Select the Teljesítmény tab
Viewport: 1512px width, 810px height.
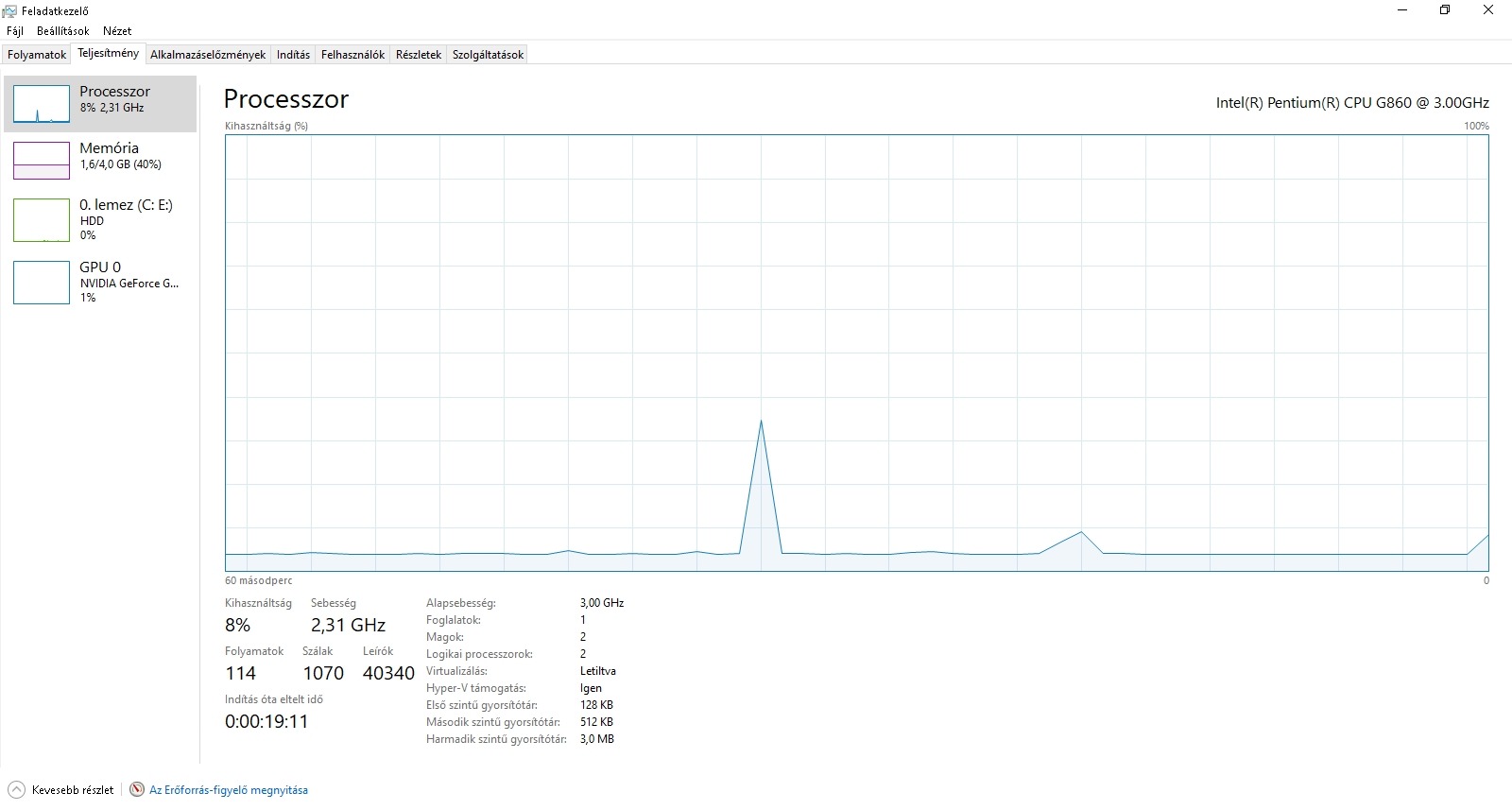[x=108, y=53]
